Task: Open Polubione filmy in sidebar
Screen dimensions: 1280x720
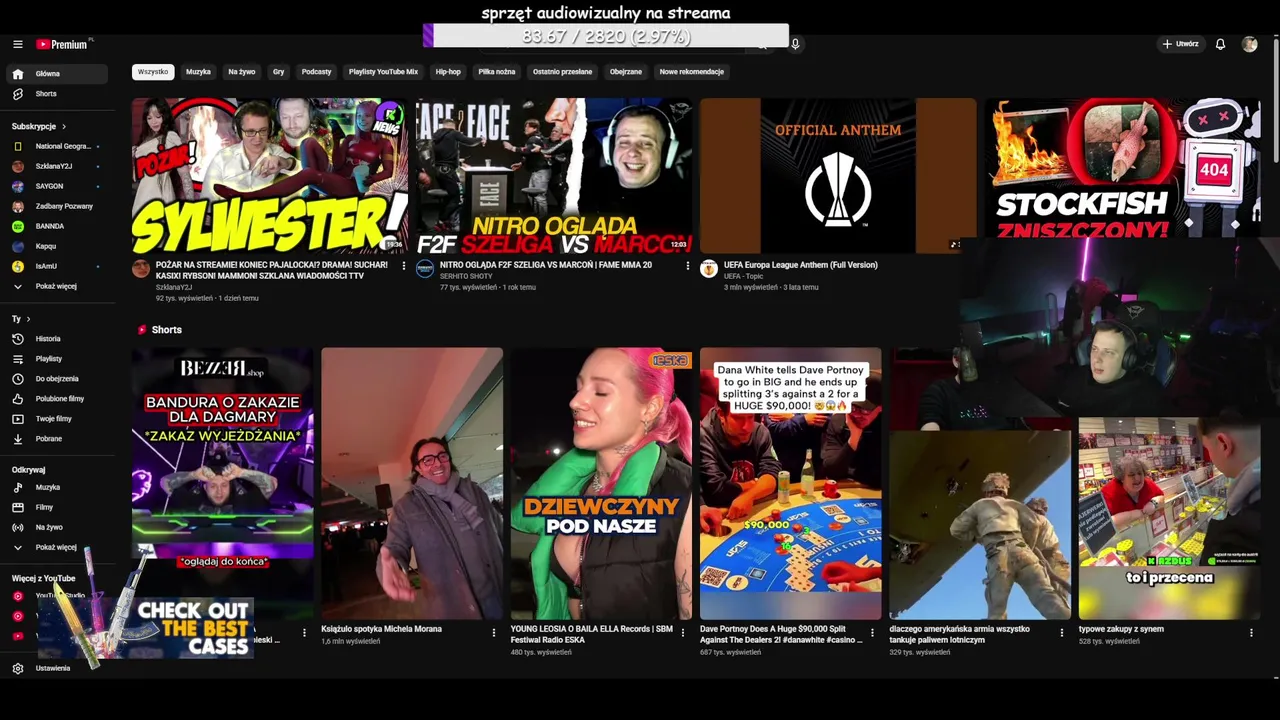Action: (x=59, y=399)
